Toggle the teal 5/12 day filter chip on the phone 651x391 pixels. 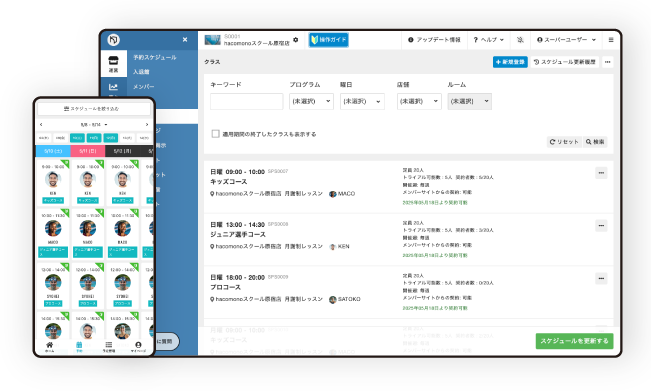(x=110, y=138)
